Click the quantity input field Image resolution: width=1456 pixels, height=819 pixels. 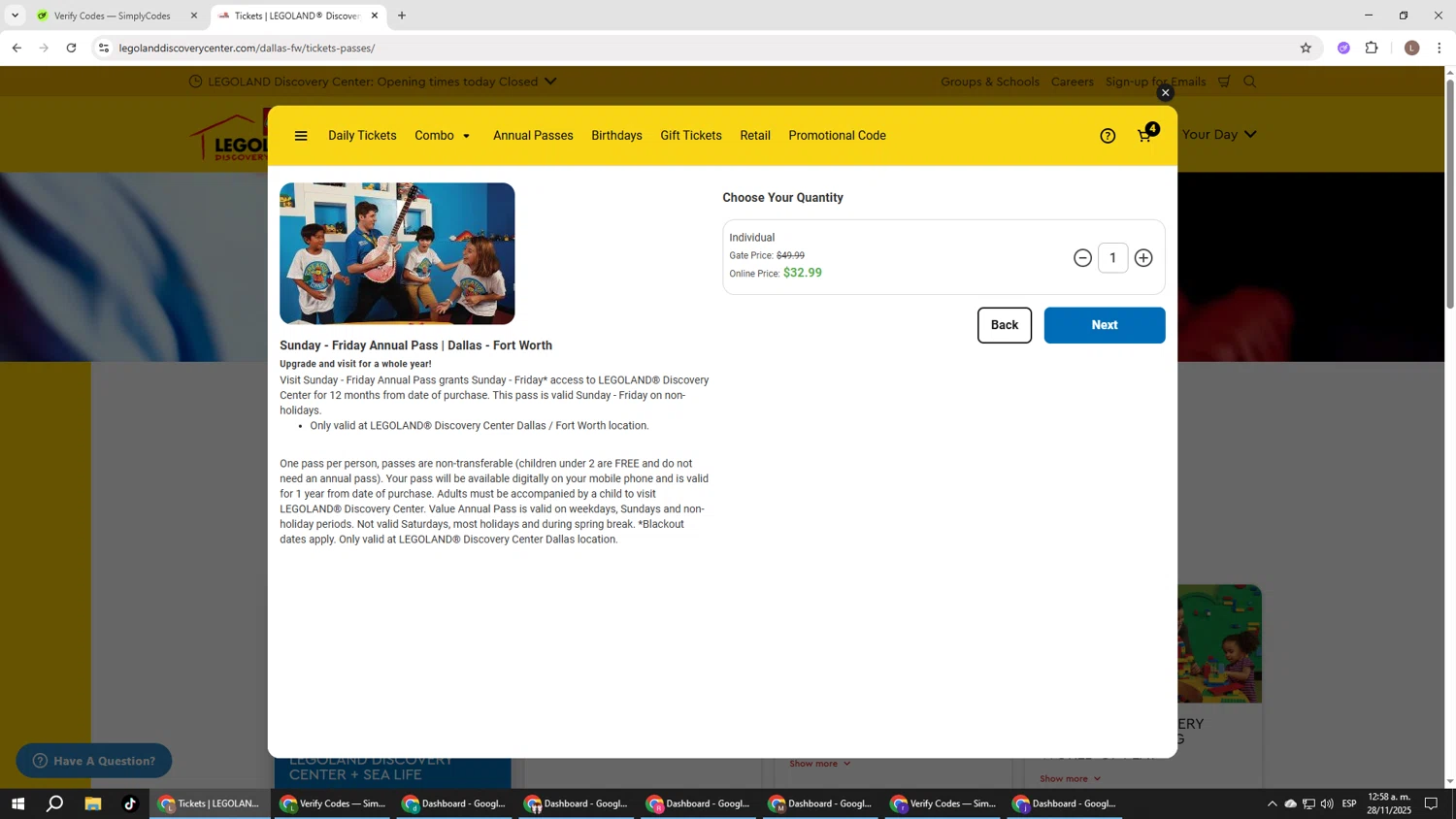point(1113,258)
